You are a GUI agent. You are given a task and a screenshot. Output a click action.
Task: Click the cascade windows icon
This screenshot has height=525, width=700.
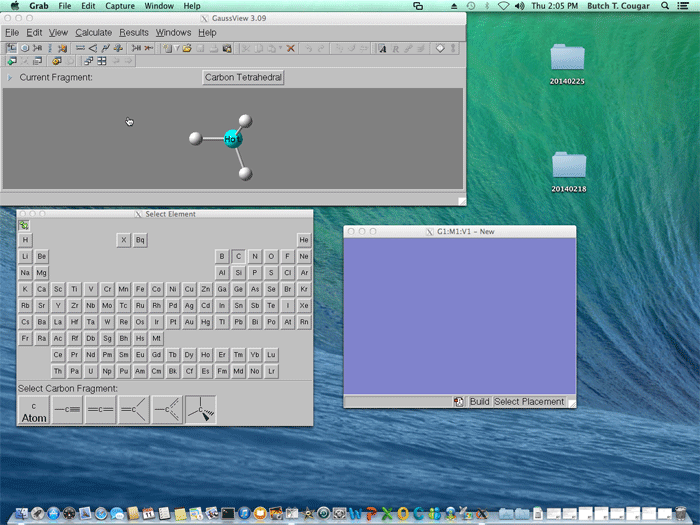[x=88, y=61]
